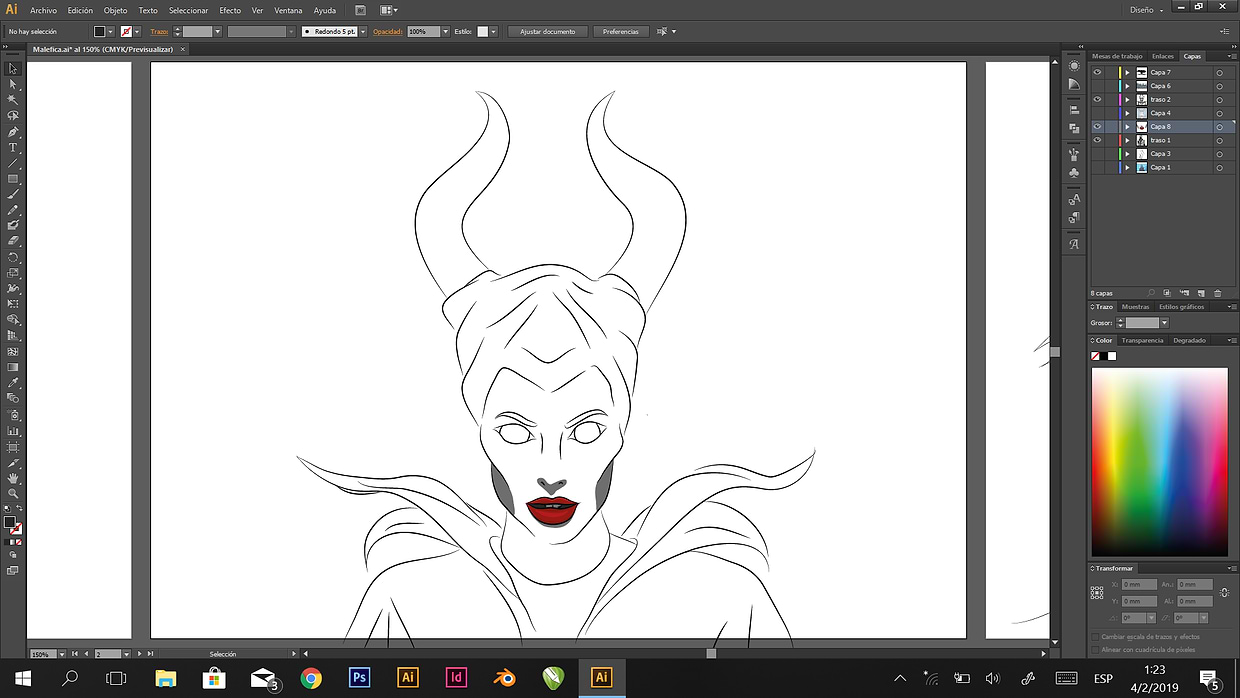Hide the Capa 7 layer
The height and width of the screenshot is (698, 1240).
(1097, 73)
